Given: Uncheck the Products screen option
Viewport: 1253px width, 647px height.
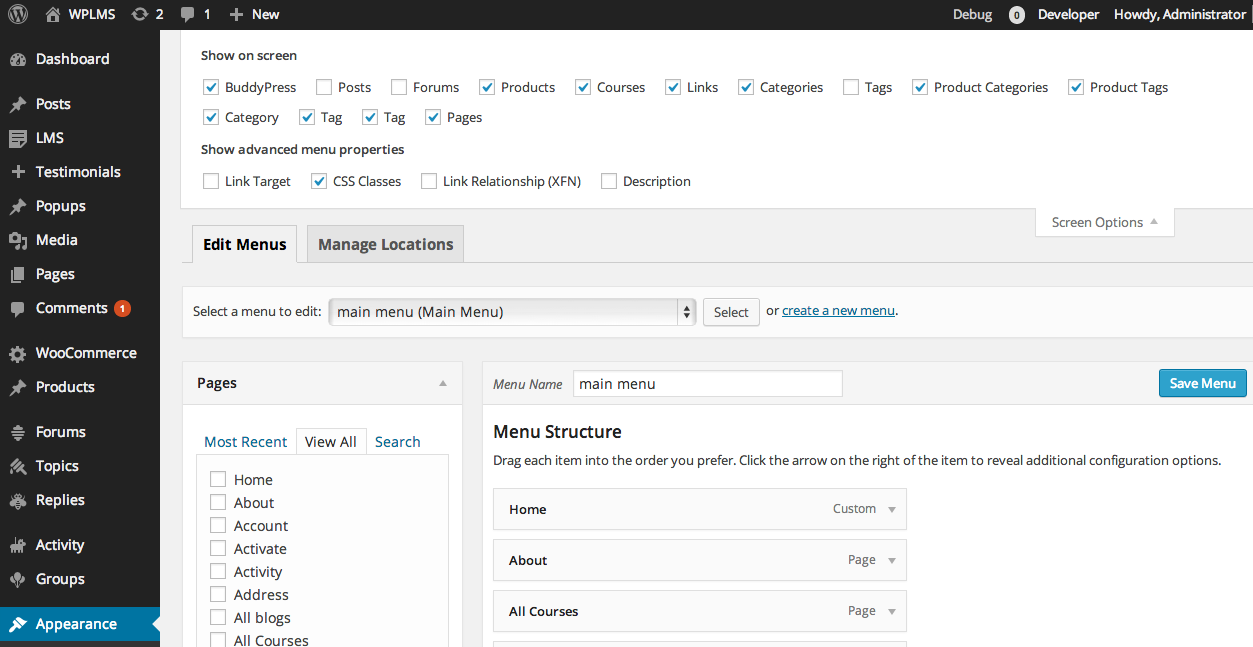Looking at the screenshot, I should coord(487,87).
